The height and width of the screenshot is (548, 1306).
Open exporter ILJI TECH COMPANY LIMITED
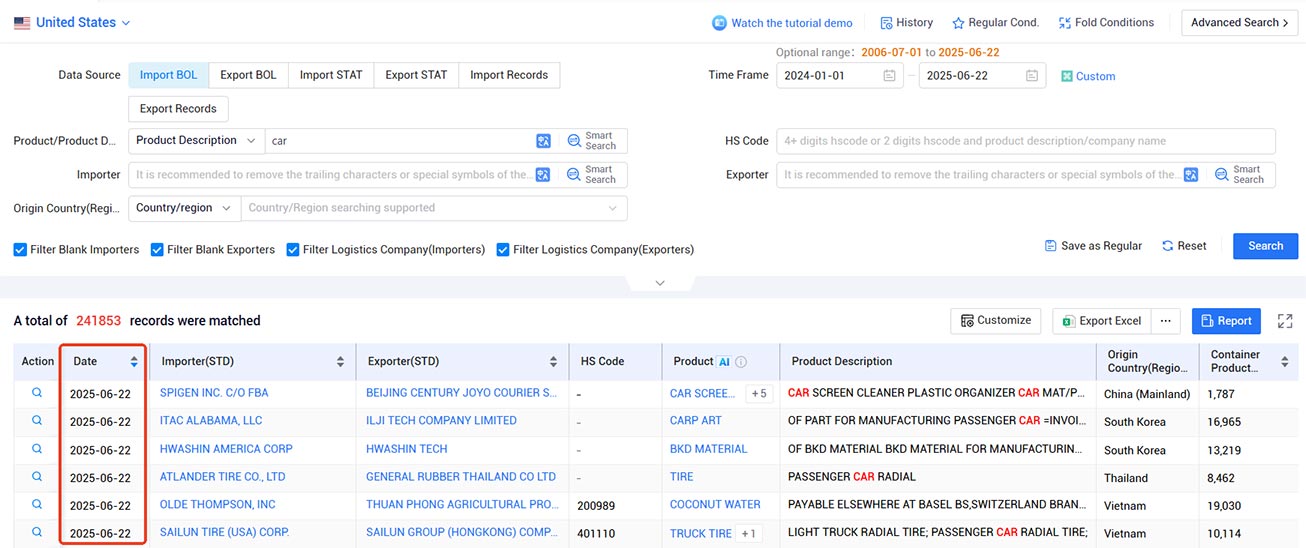[441, 421]
